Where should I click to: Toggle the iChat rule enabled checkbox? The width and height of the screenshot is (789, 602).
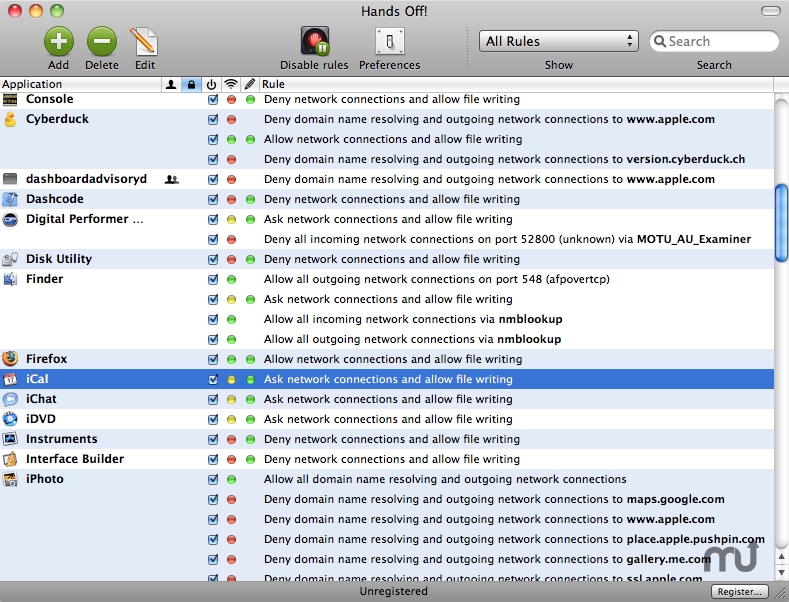[213, 399]
